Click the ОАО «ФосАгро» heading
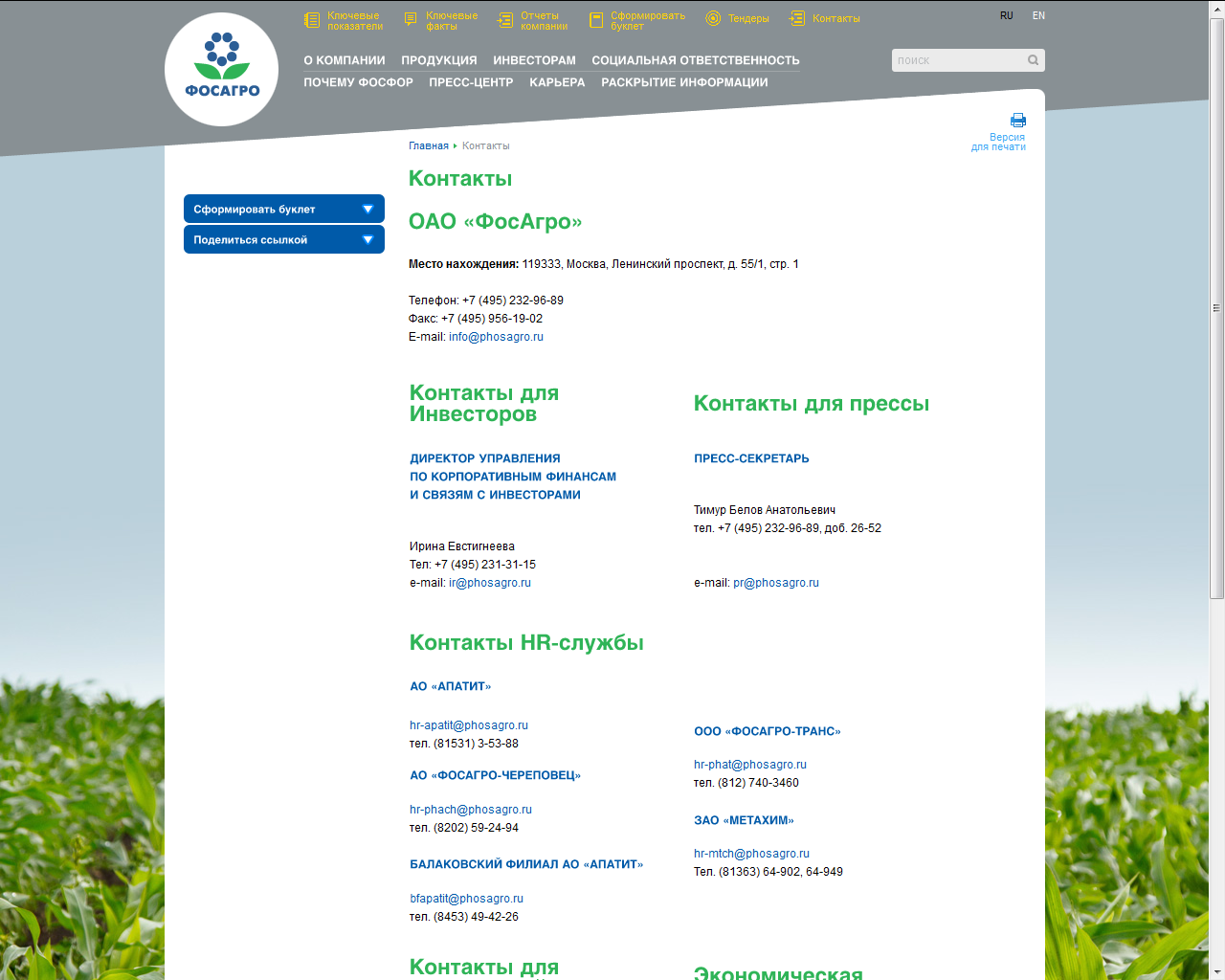Viewport: 1225px width, 980px height. pos(496,222)
